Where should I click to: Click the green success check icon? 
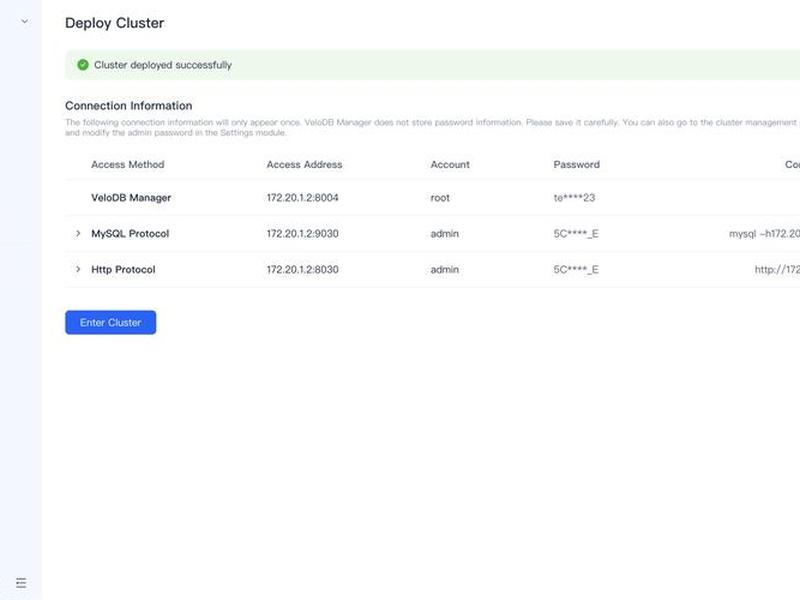click(x=83, y=65)
